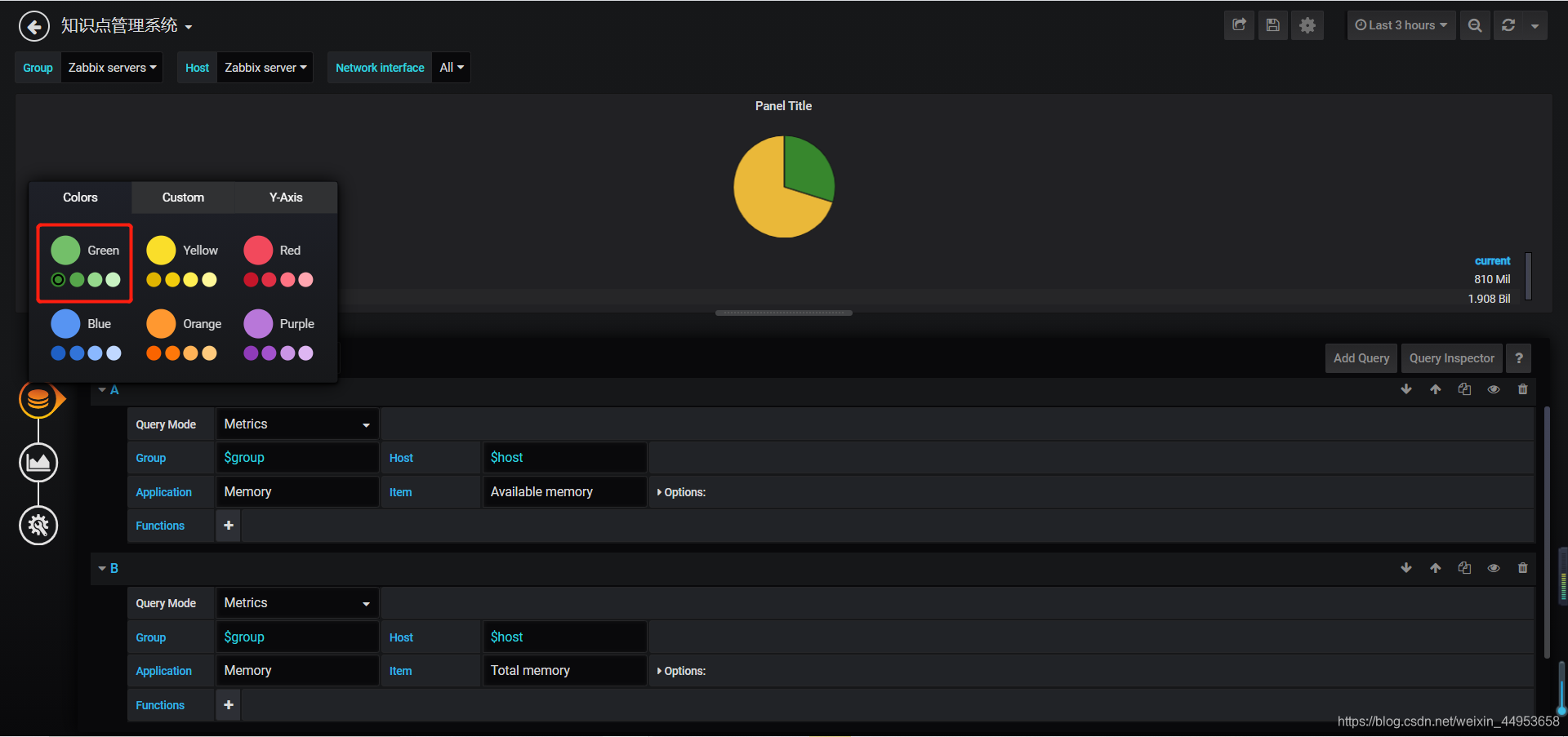Switch to the Y-Axis tab
1568x737 pixels.
click(286, 198)
